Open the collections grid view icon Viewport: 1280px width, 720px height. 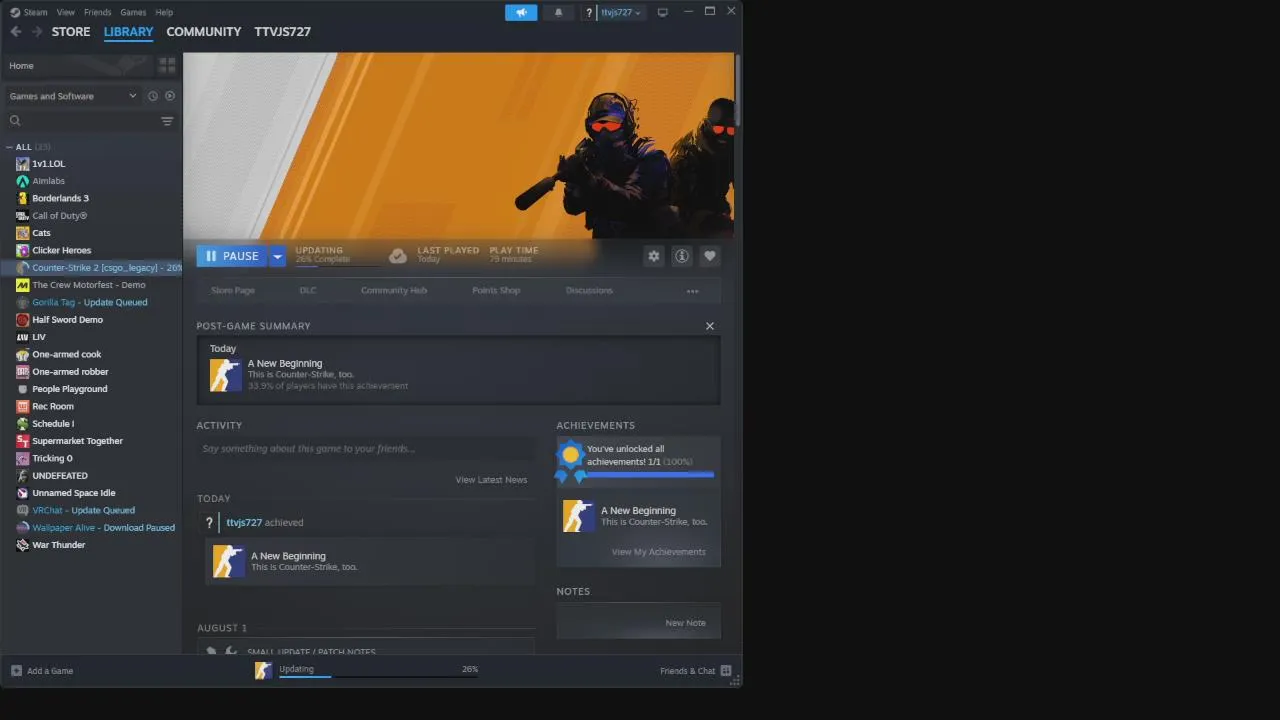click(167, 65)
